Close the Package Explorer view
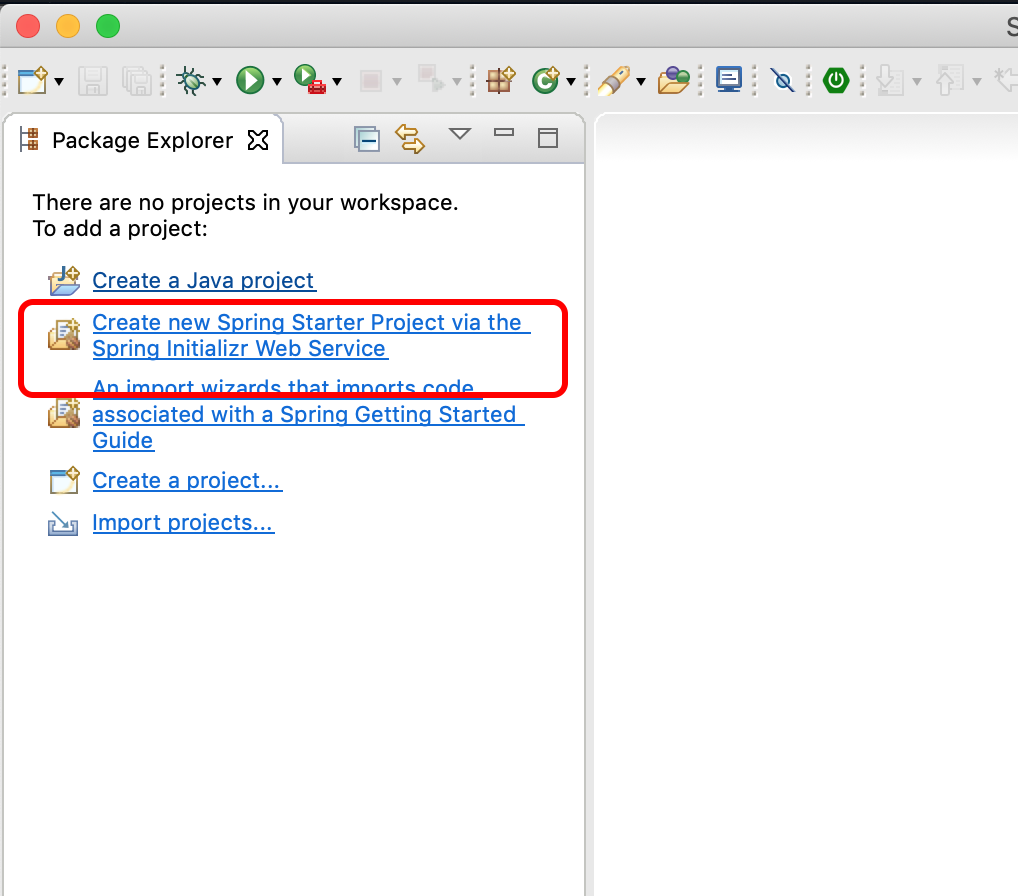Screen dimensions: 1018x896 (x=258, y=140)
